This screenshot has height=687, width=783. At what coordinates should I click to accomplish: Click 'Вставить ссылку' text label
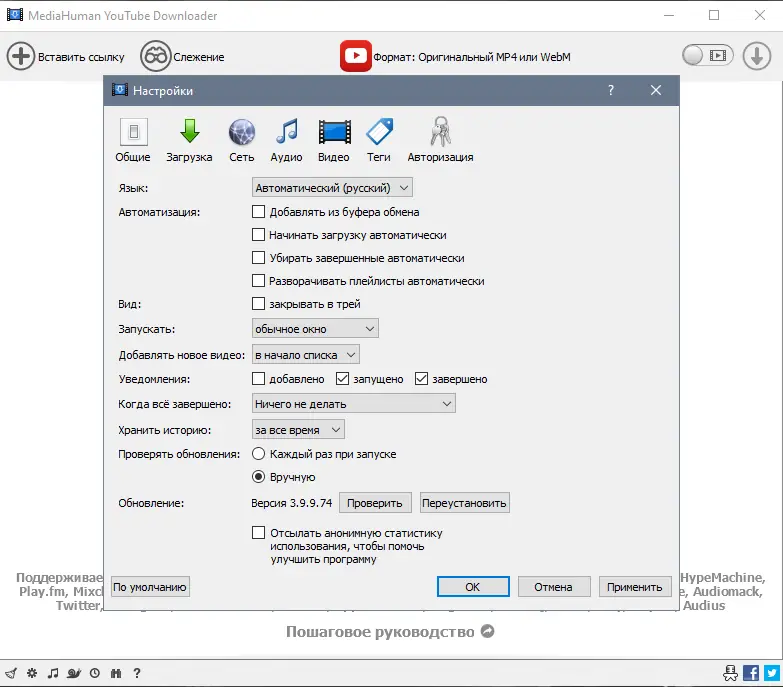[x=81, y=57]
